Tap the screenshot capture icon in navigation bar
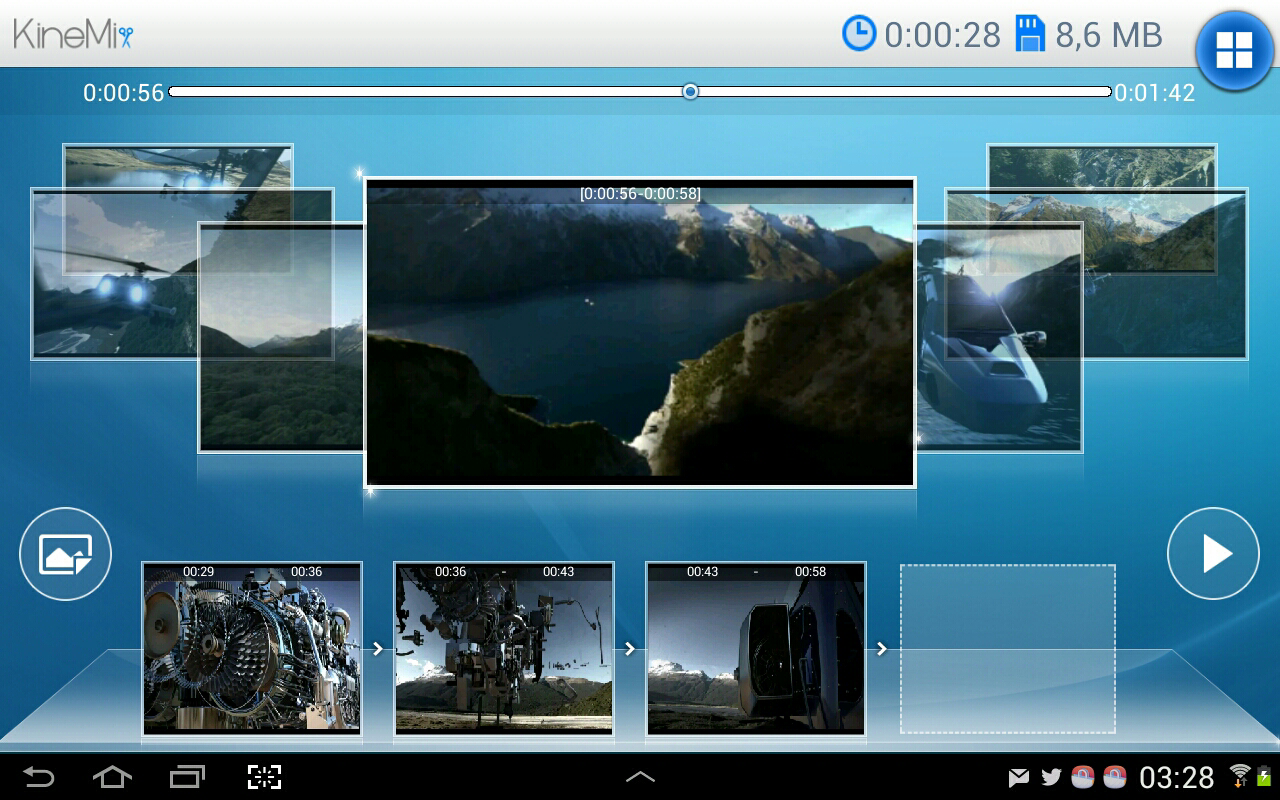Screen dimensions: 1280x800 click(265, 777)
